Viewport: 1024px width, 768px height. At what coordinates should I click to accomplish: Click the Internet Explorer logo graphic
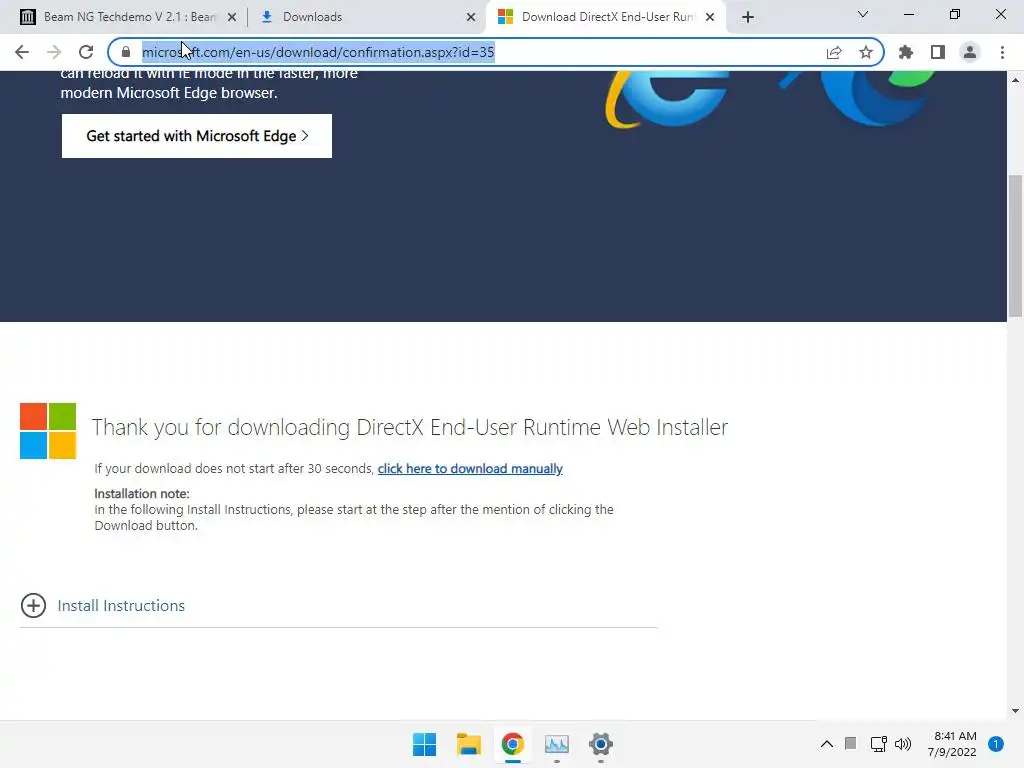click(667, 98)
